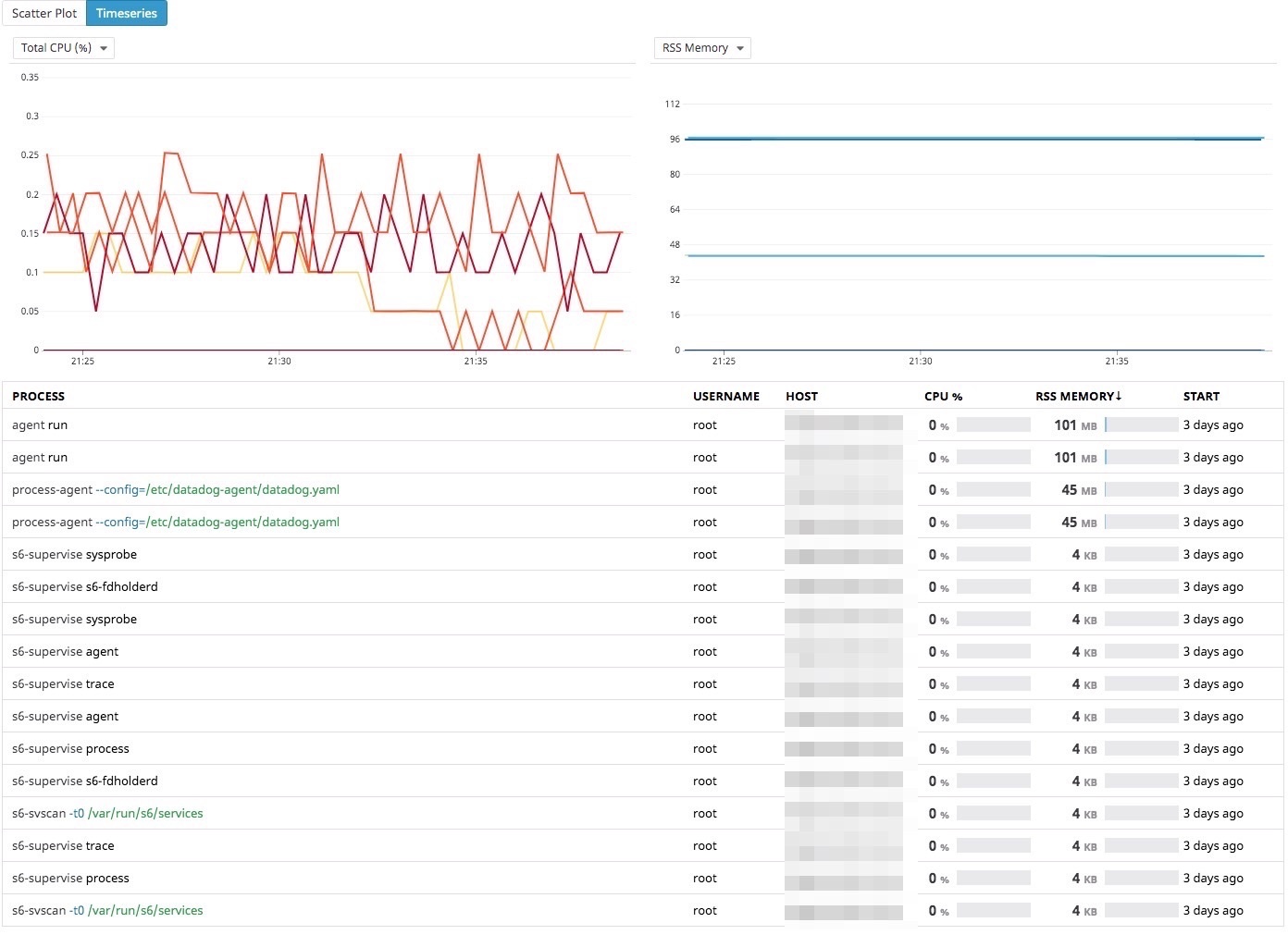Click the first s6-supervise s6-fdholderd process
This screenshot has width=1288, height=935.
(x=85, y=587)
